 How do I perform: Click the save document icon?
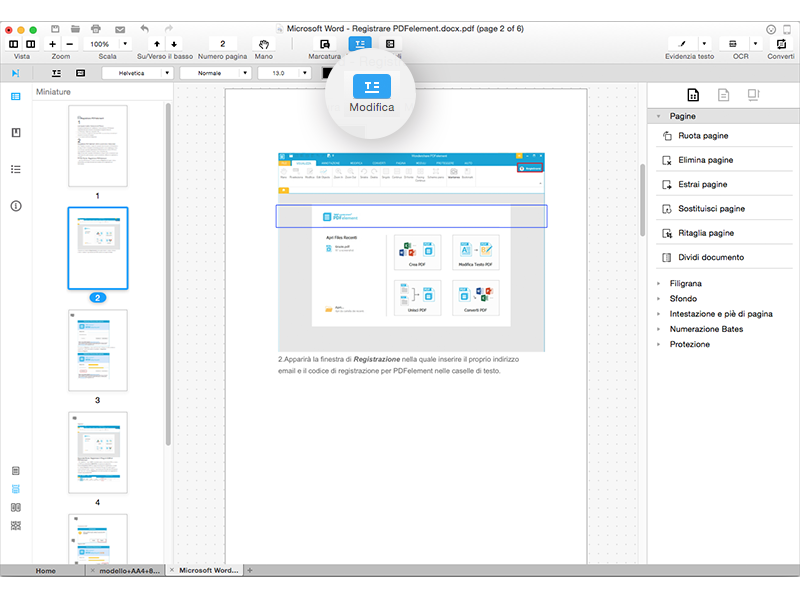55,29
